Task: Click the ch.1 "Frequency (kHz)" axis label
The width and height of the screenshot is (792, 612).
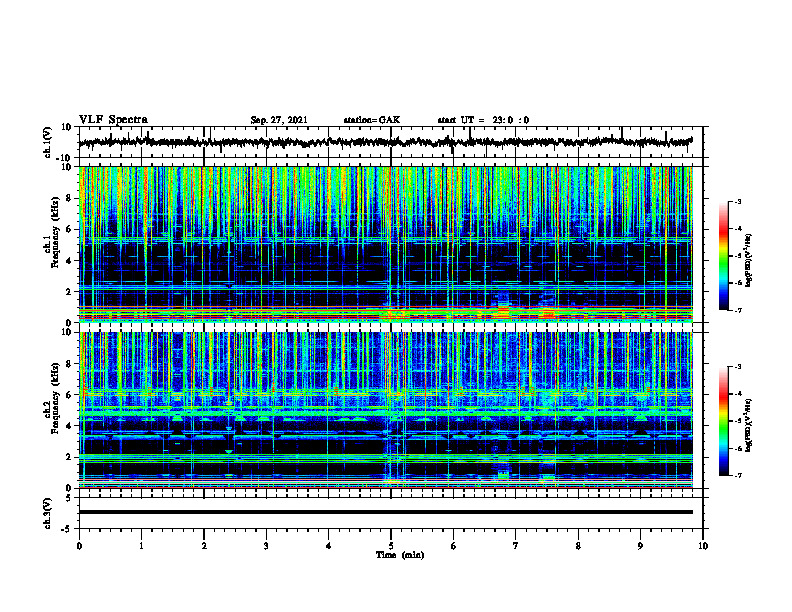Action: (55, 233)
